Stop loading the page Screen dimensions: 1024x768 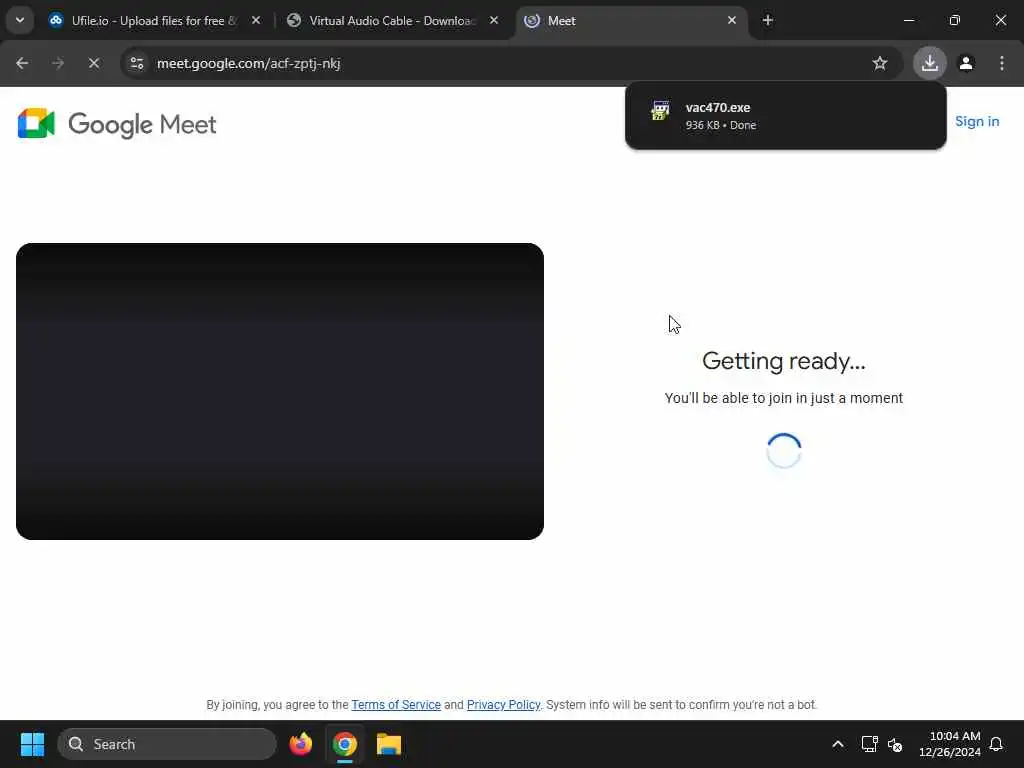point(93,63)
